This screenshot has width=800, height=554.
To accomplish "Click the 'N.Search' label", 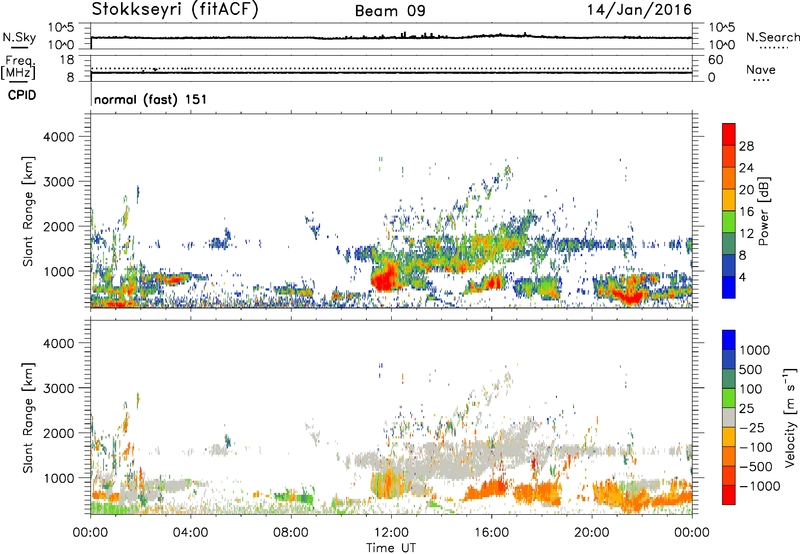I will pos(772,37).
